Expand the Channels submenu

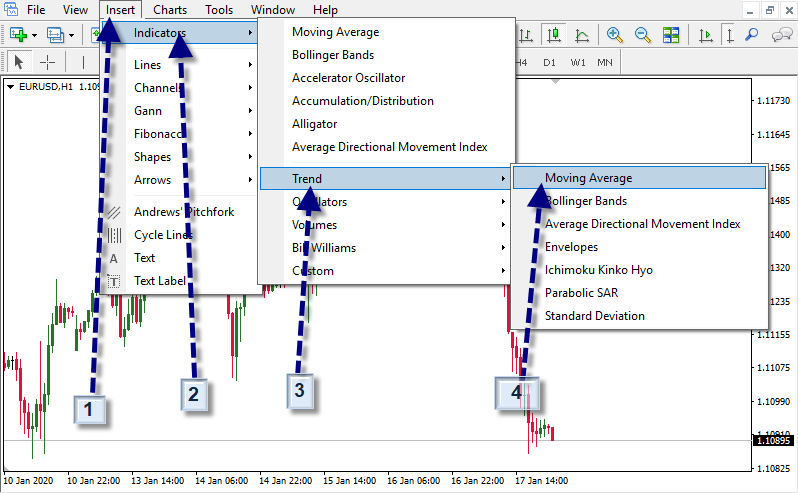181,88
